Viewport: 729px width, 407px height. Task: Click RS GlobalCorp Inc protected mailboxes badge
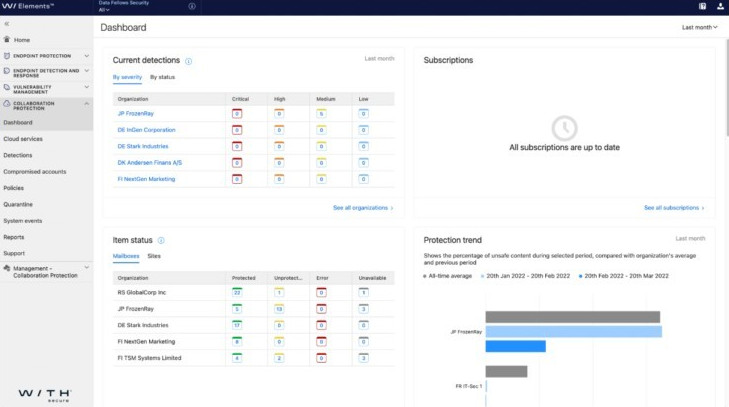pyautogui.click(x=237, y=292)
